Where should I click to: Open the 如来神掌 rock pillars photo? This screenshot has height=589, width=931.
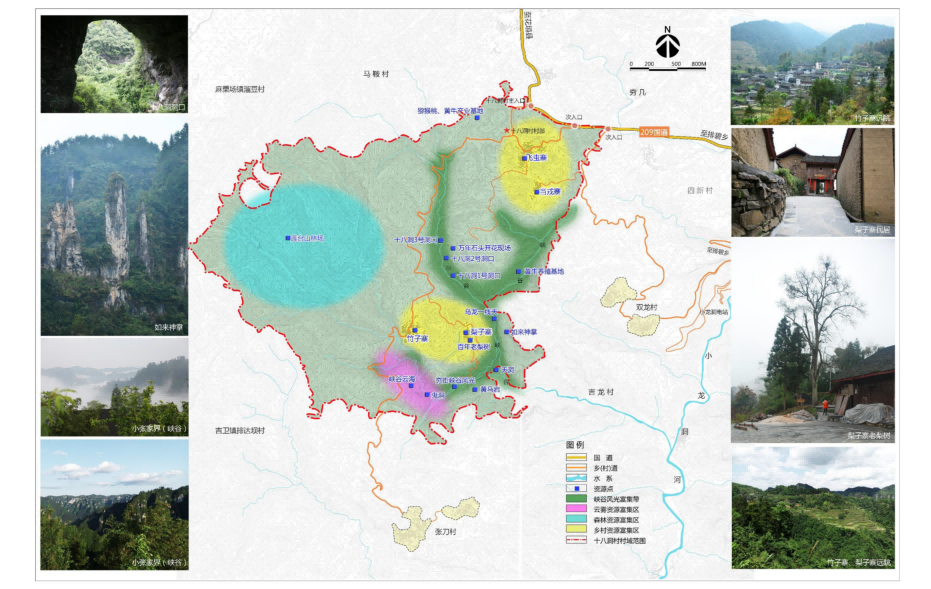click(x=114, y=226)
